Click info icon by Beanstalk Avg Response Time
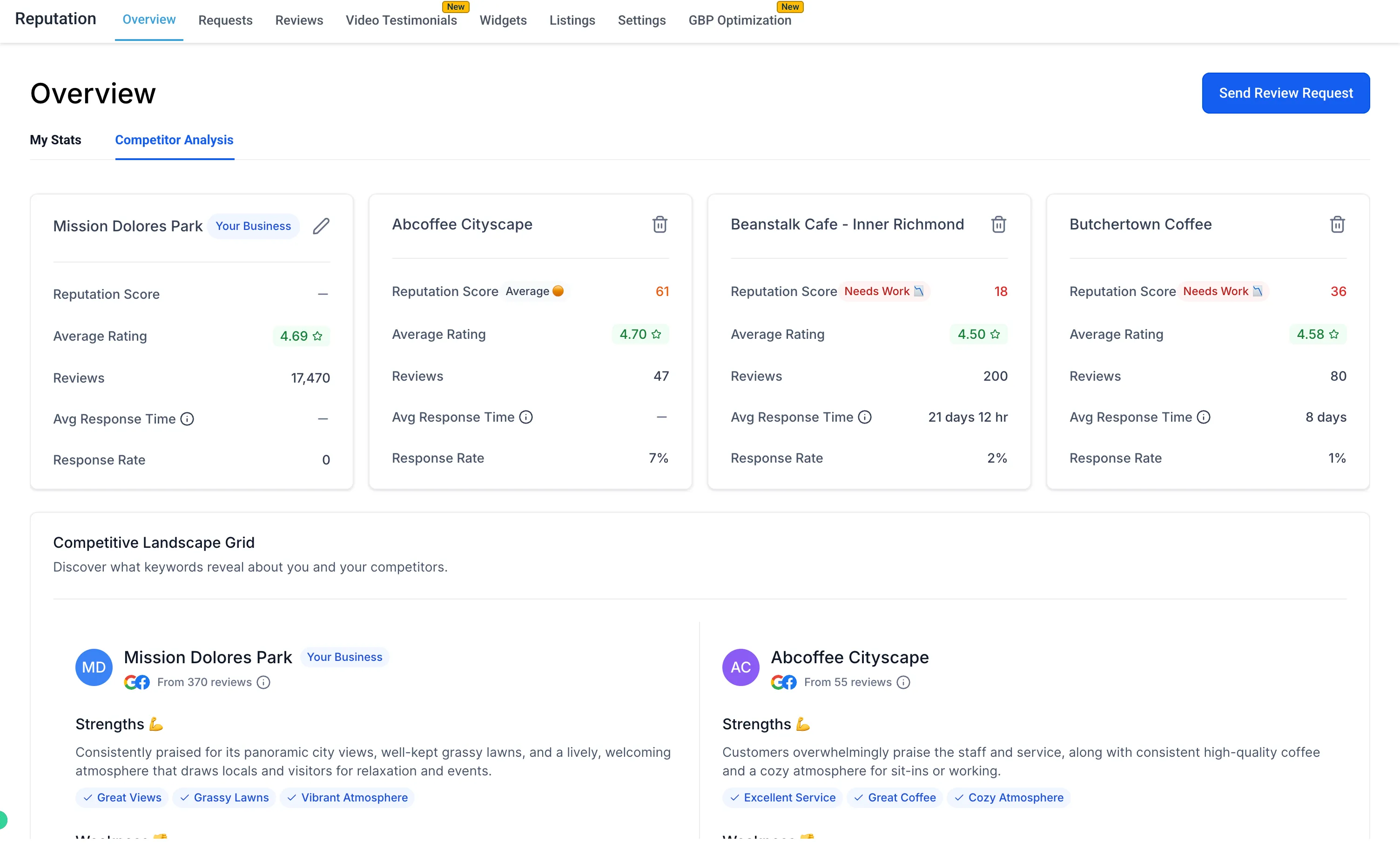The width and height of the screenshot is (1400, 848). (x=864, y=417)
